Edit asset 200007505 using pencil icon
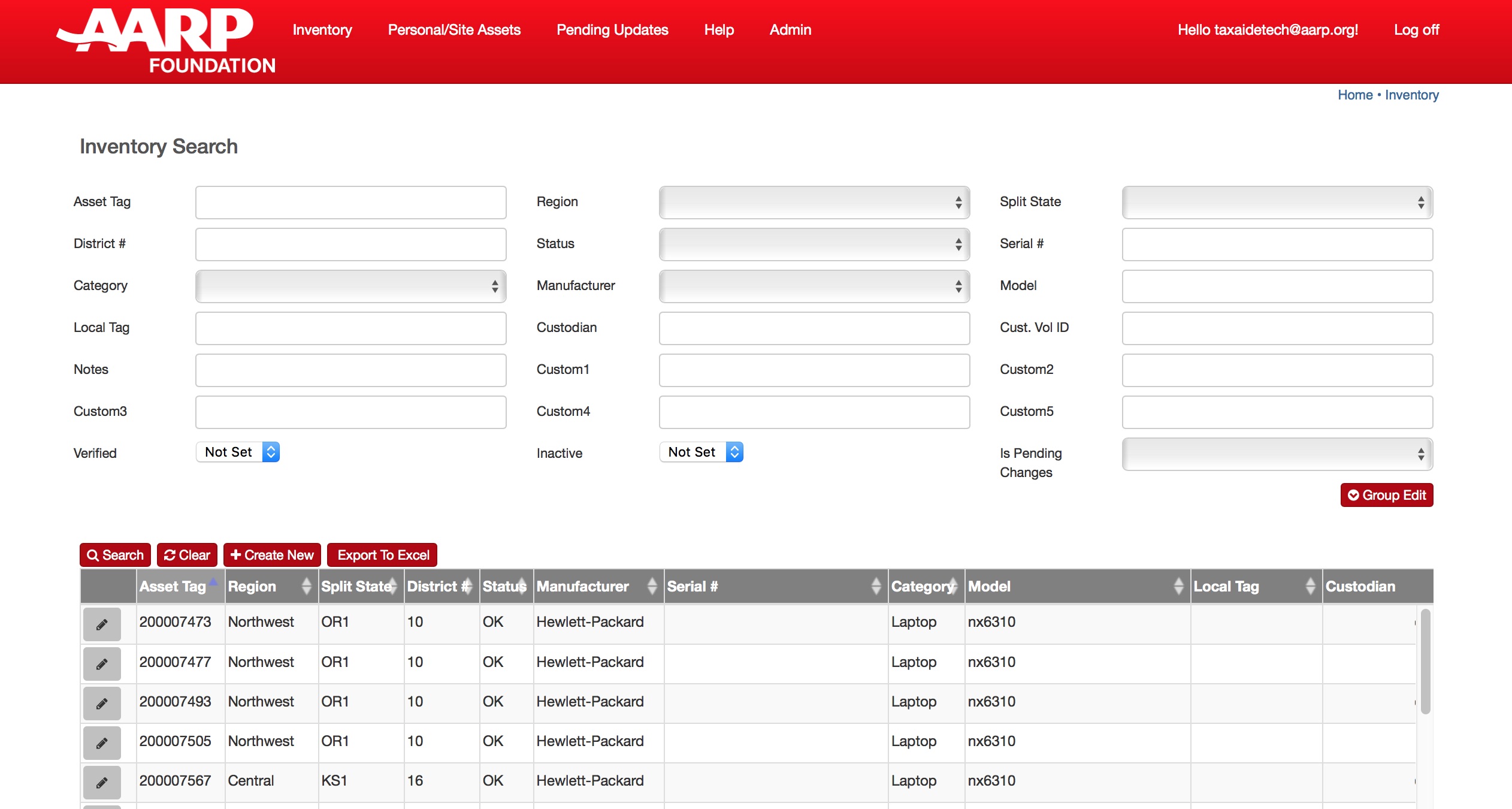This screenshot has height=809, width=1512. tap(102, 742)
